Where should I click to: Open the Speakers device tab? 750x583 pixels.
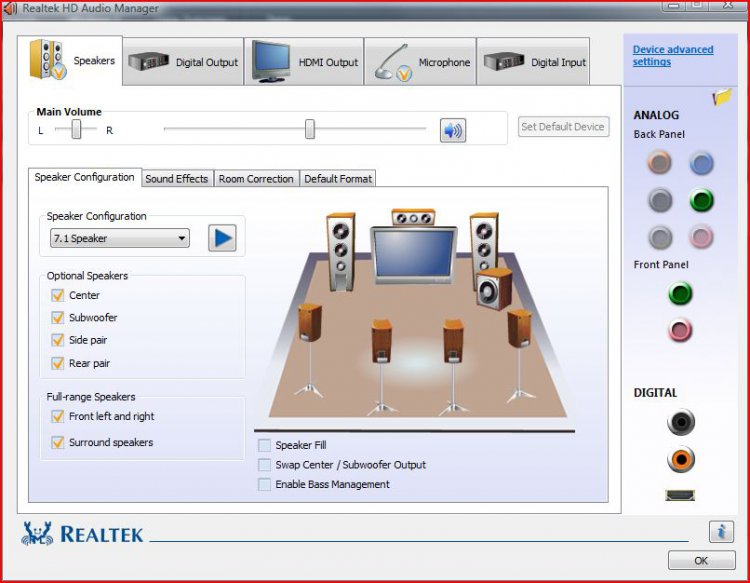pos(70,61)
